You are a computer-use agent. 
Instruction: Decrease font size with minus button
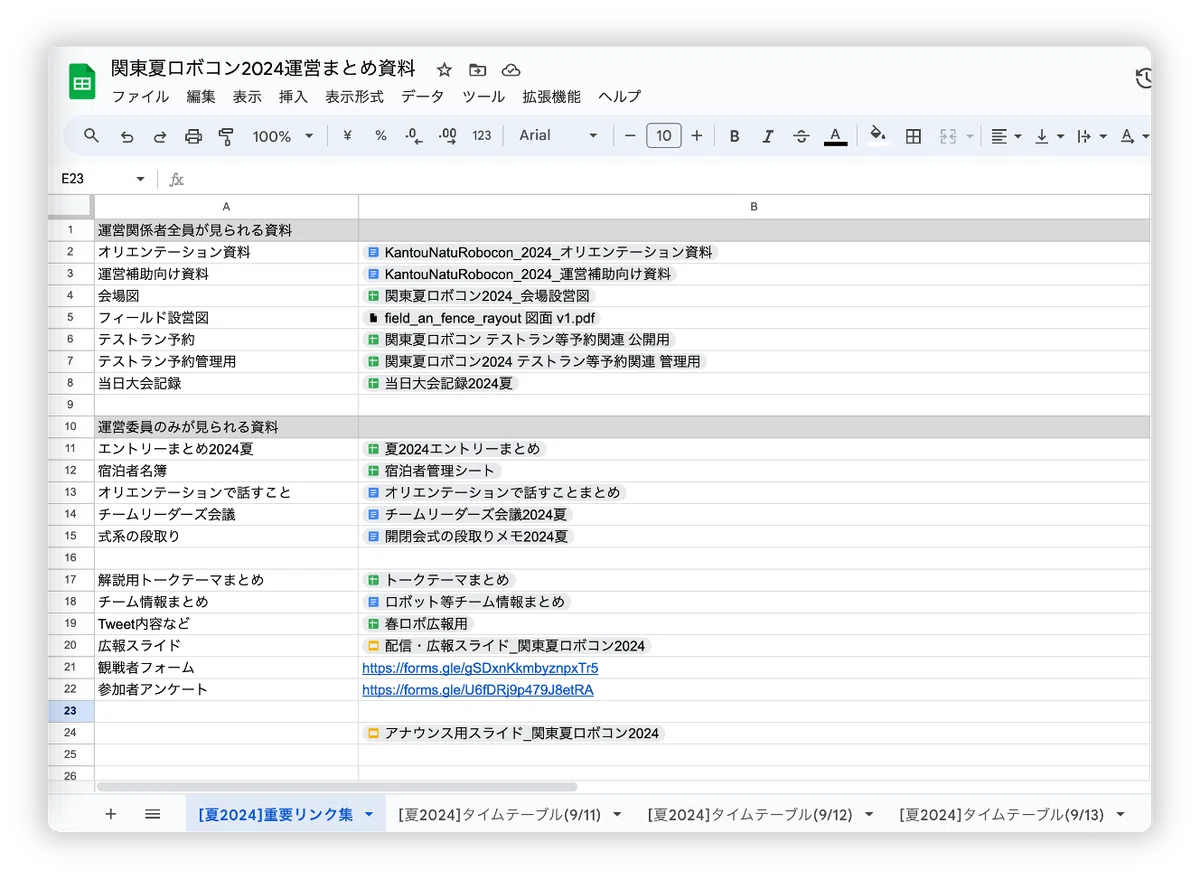[x=630, y=136]
